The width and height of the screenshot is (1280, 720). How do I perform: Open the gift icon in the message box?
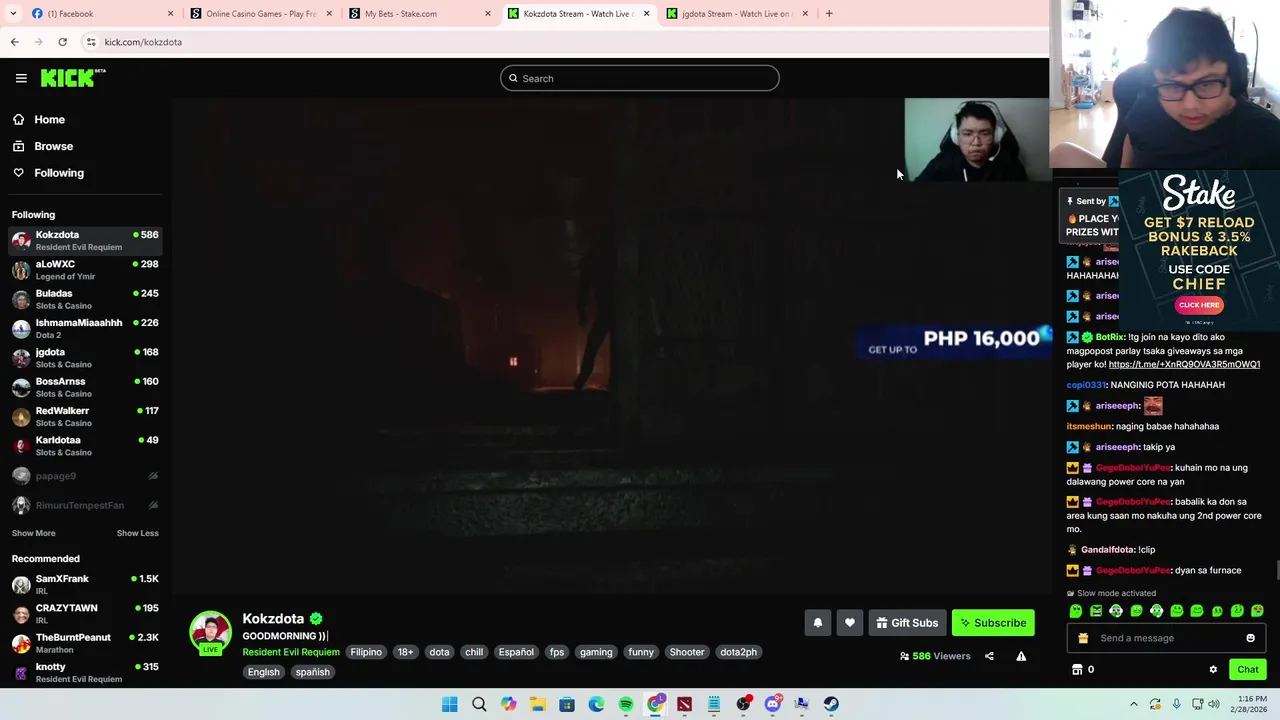[1083, 638]
